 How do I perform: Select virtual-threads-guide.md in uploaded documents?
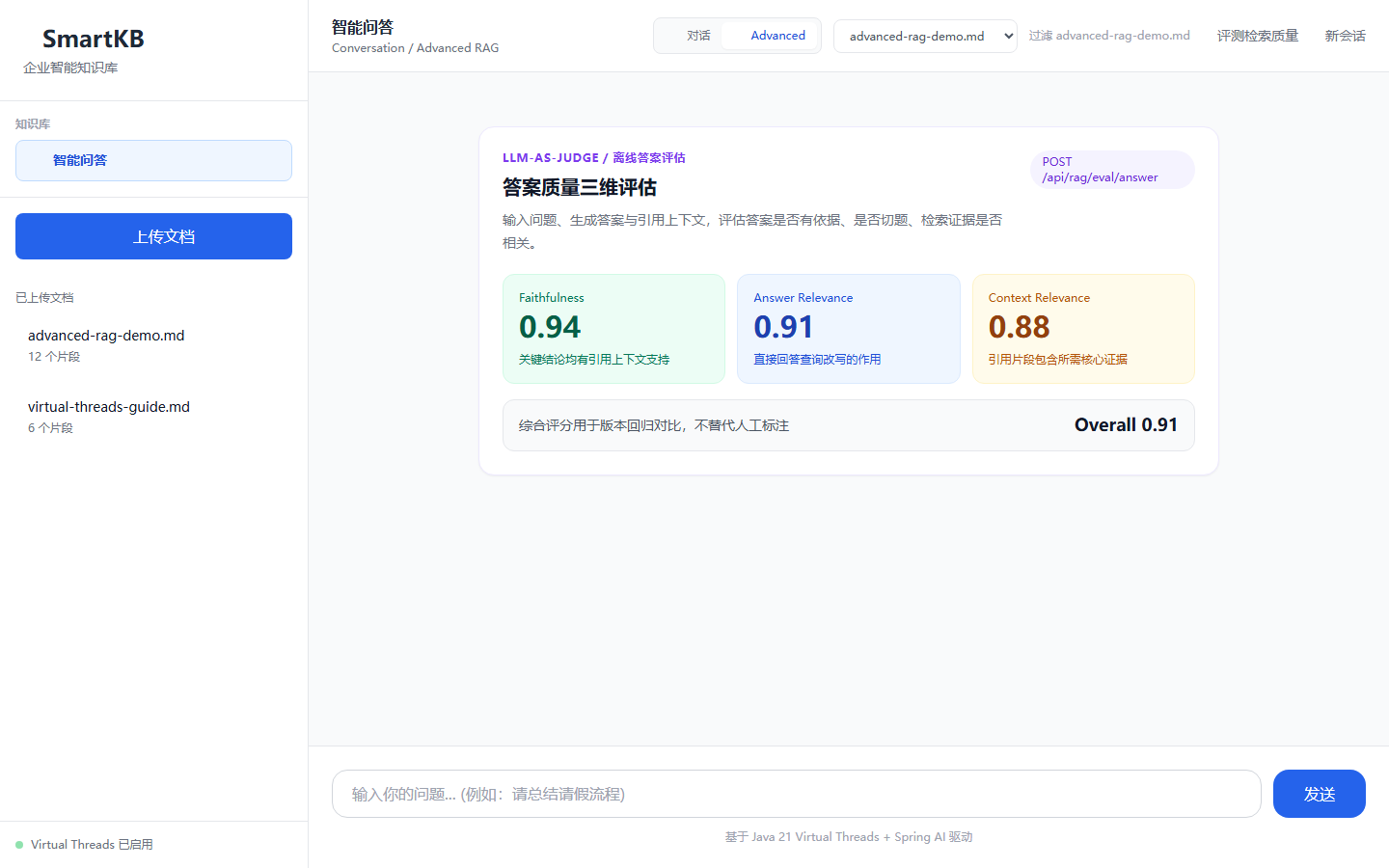tap(153, 417)
